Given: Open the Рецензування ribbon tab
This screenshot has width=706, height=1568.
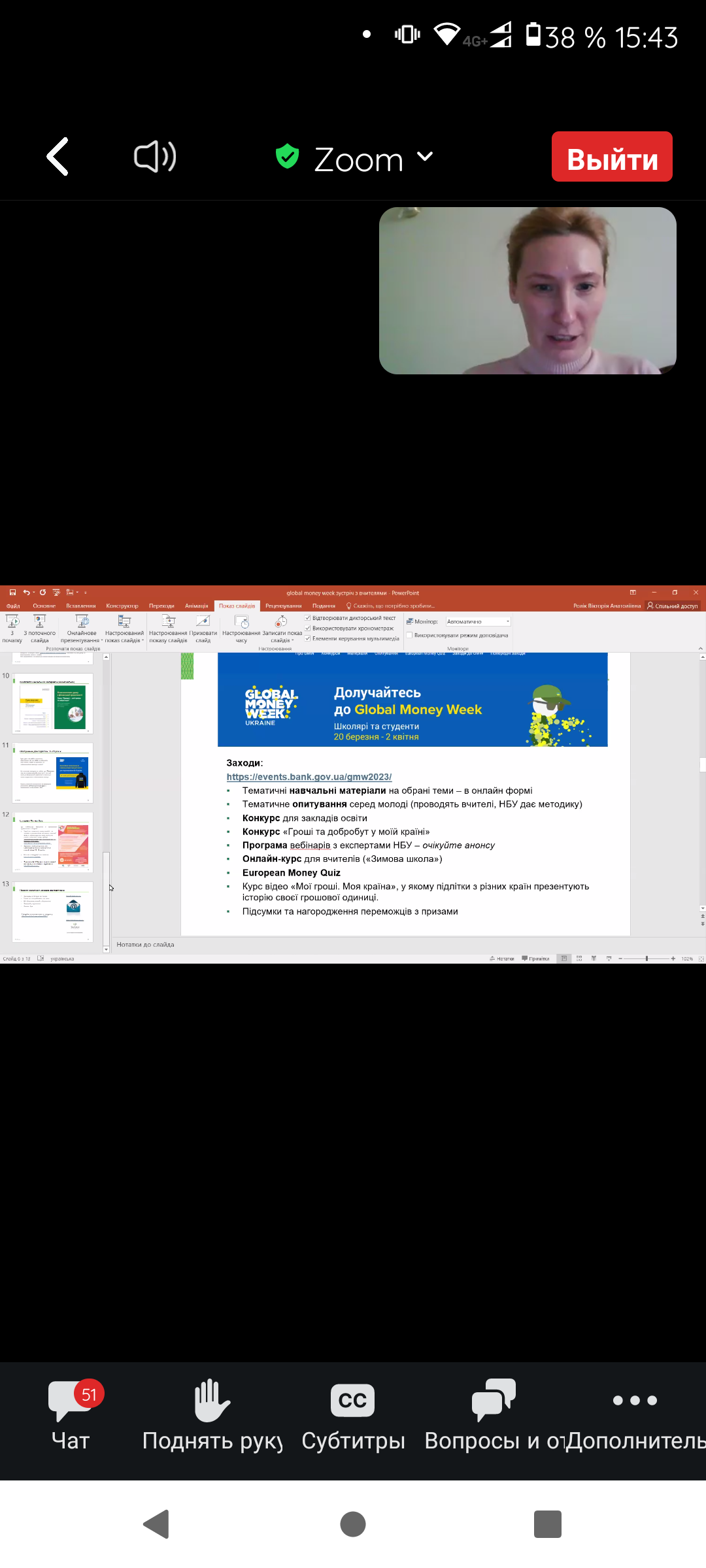Looking at the screenshot, I should [x=283, y=606].
